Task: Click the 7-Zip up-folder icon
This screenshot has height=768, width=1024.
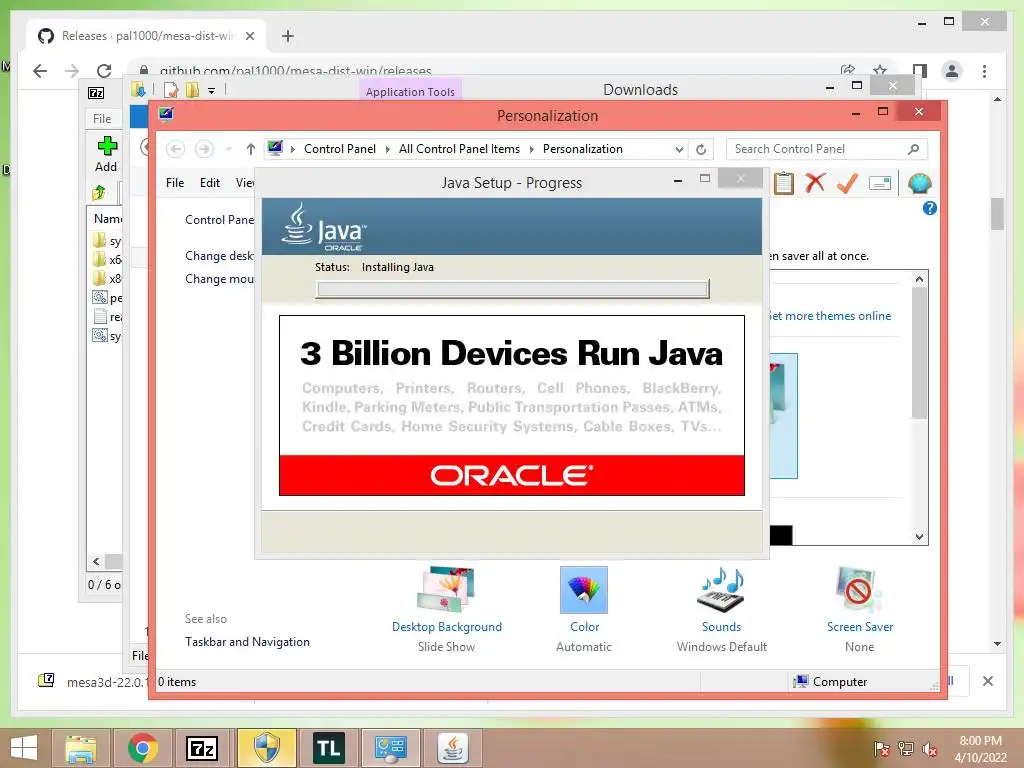Action: point(99,193)
